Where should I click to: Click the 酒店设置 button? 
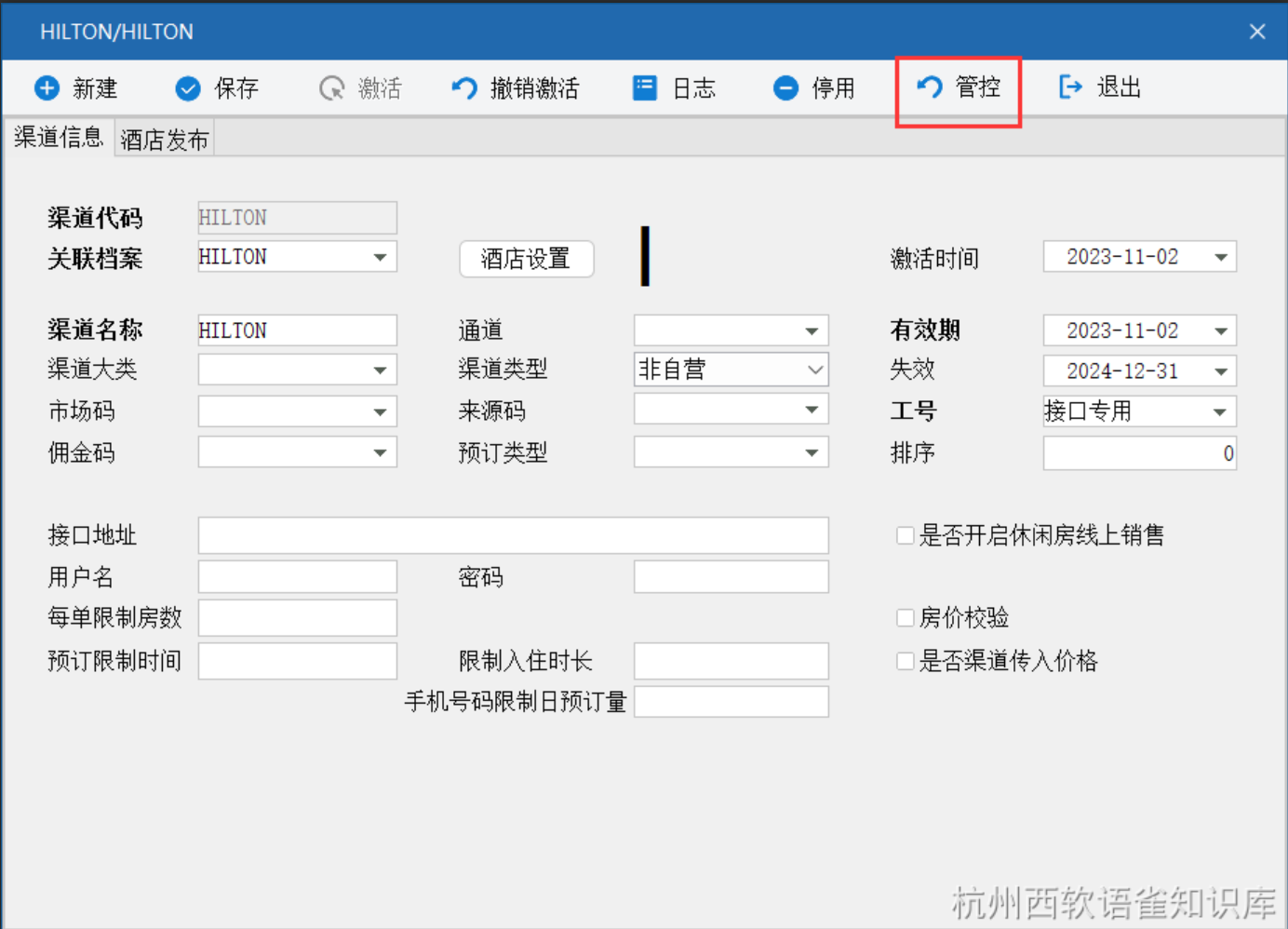tap(526, 259)
